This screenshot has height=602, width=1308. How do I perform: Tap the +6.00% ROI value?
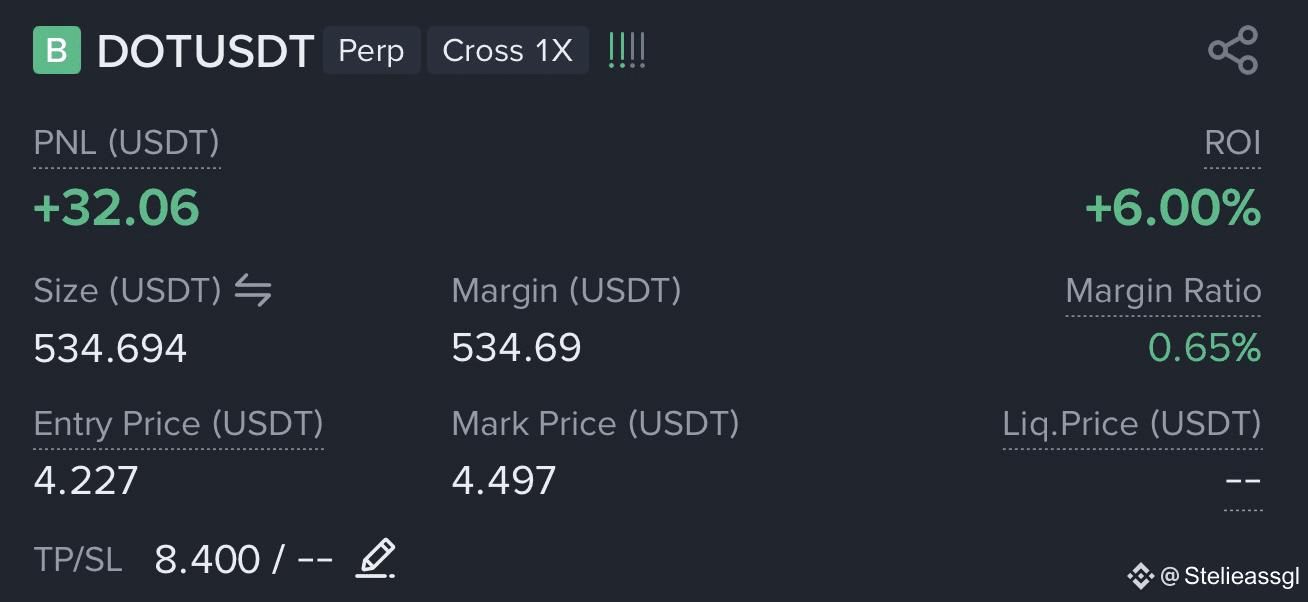click(1173, 208)
